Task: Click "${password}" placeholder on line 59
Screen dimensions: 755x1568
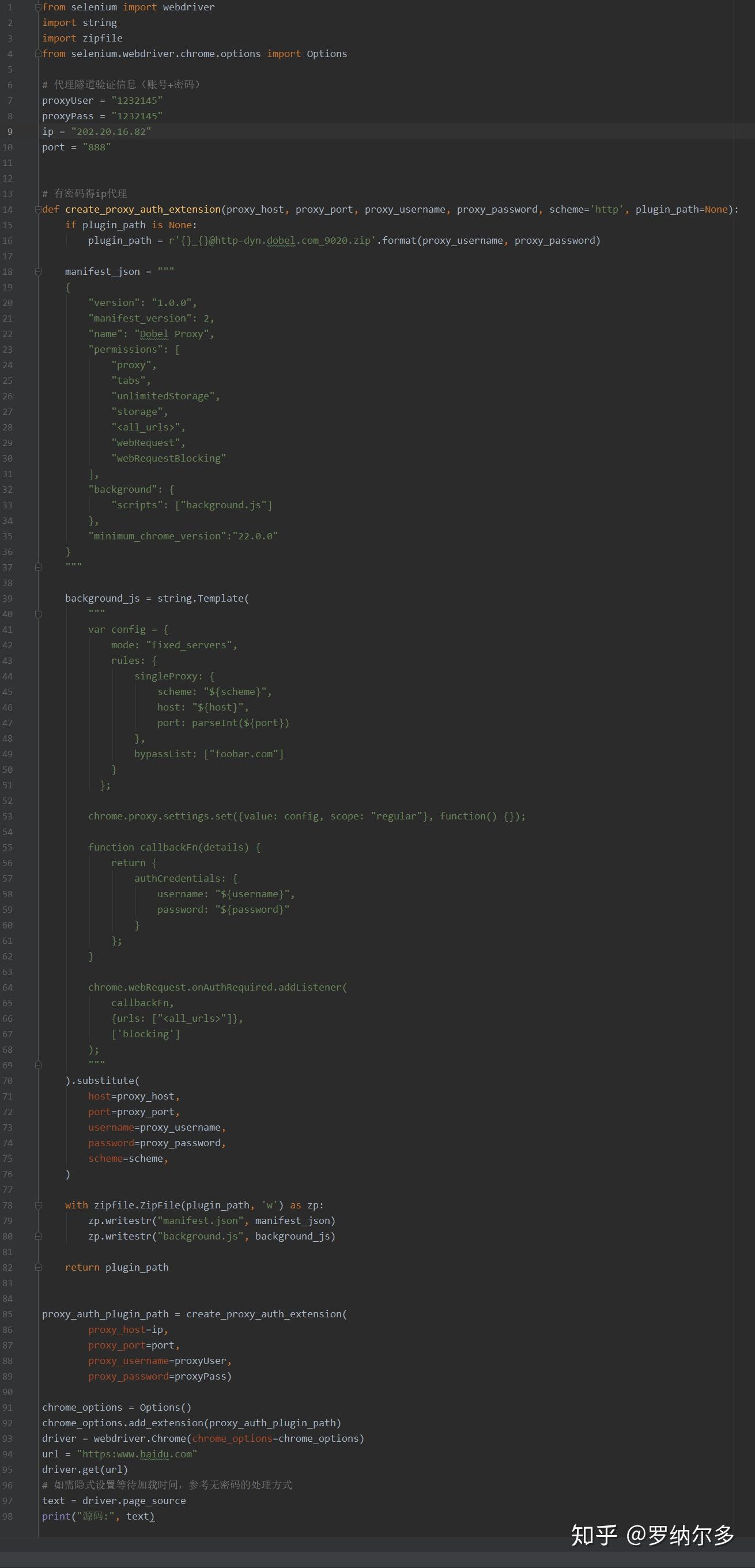Action: [252, 910]
